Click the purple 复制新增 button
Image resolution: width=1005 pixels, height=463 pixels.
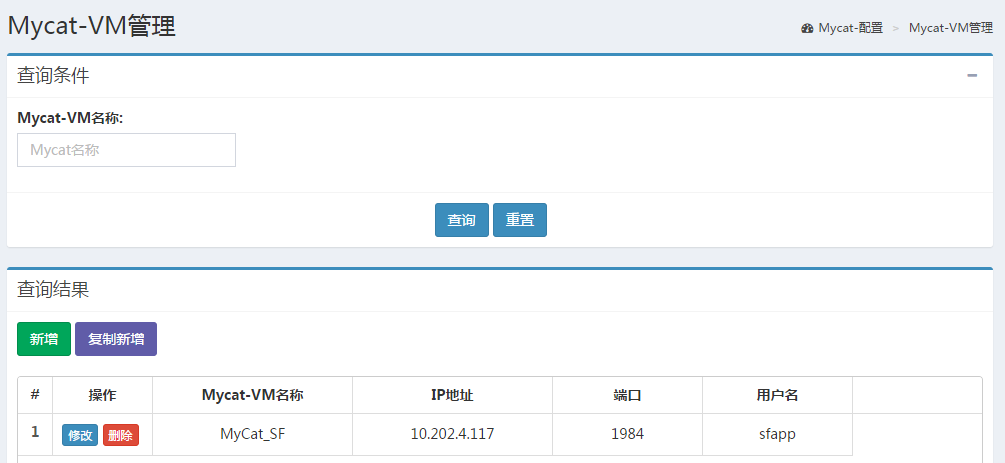coord(116,339)
